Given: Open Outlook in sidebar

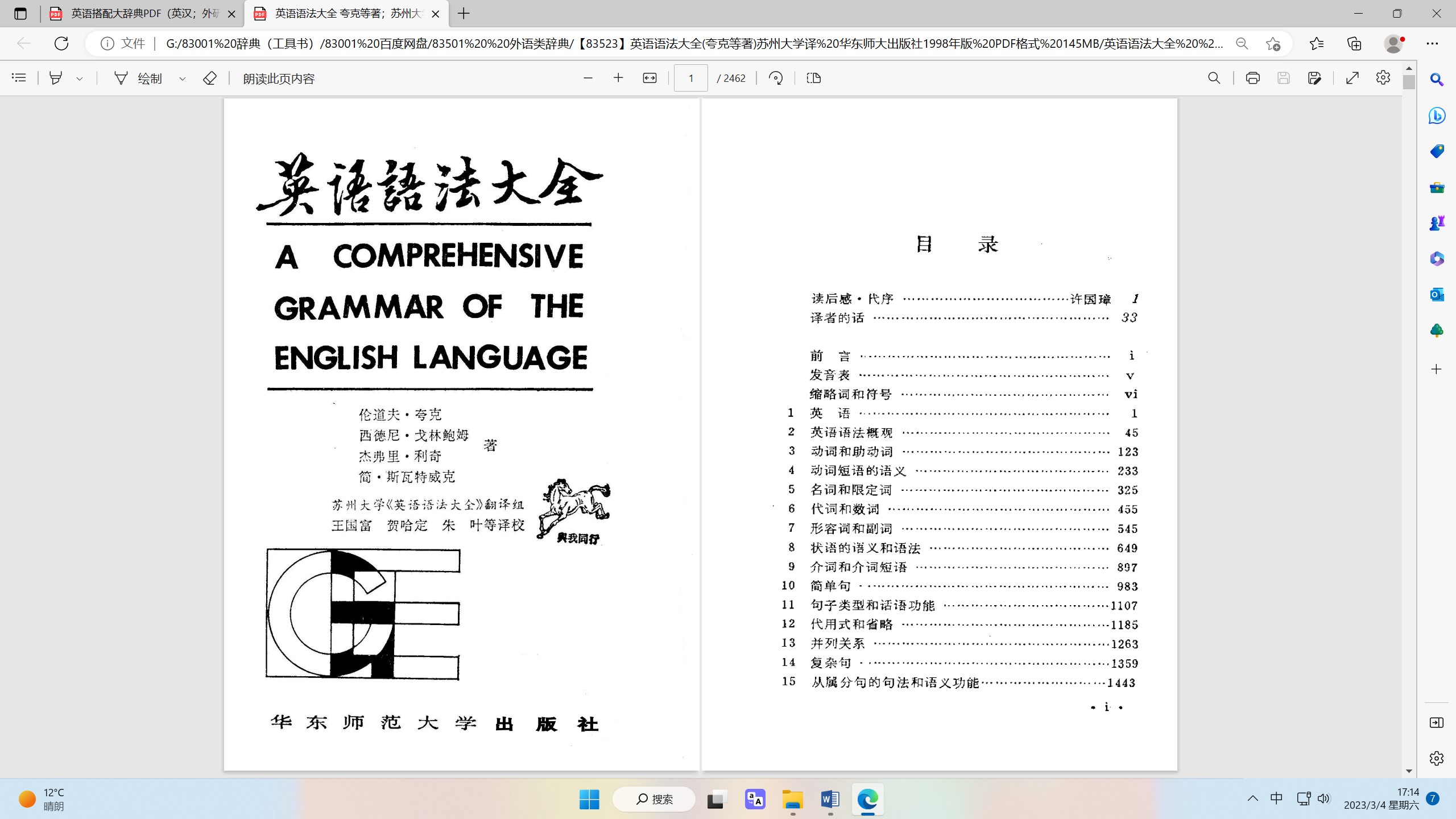Looking at the screenshot, I should (x=1437, y=295).
